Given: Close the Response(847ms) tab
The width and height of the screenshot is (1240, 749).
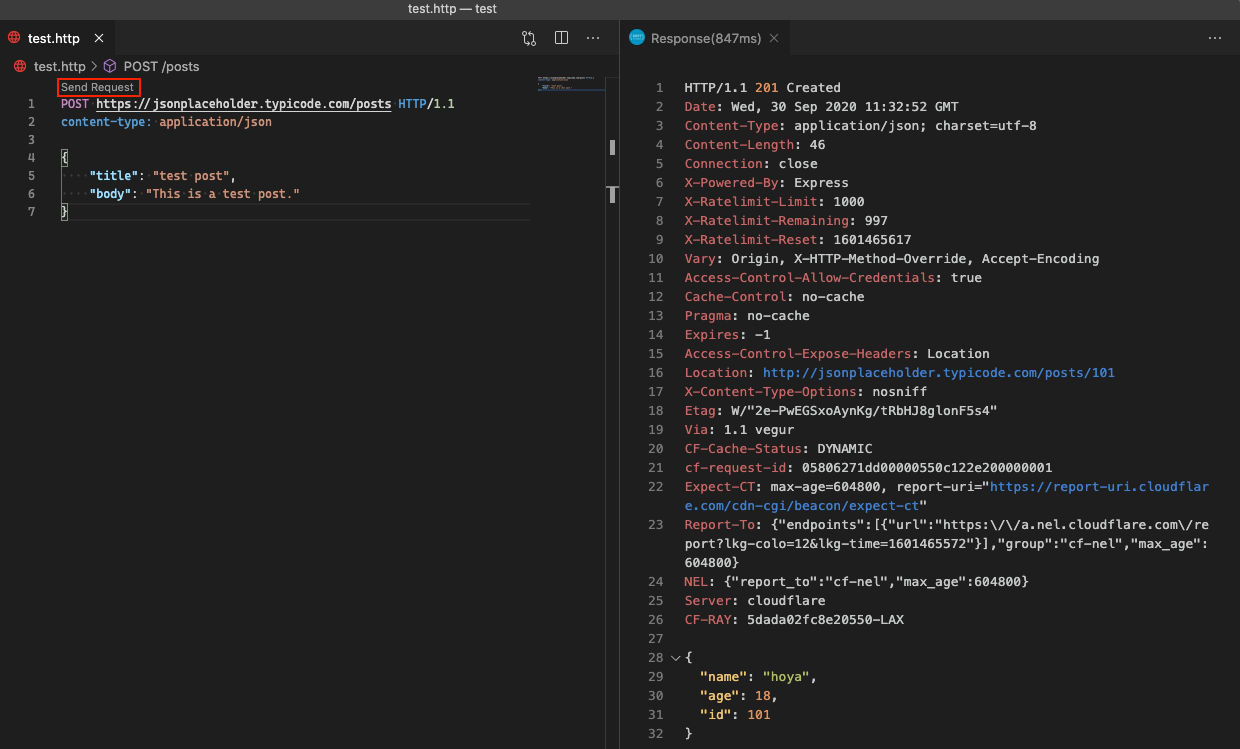Looking at the screenshot, I should (x=775, y=38).
